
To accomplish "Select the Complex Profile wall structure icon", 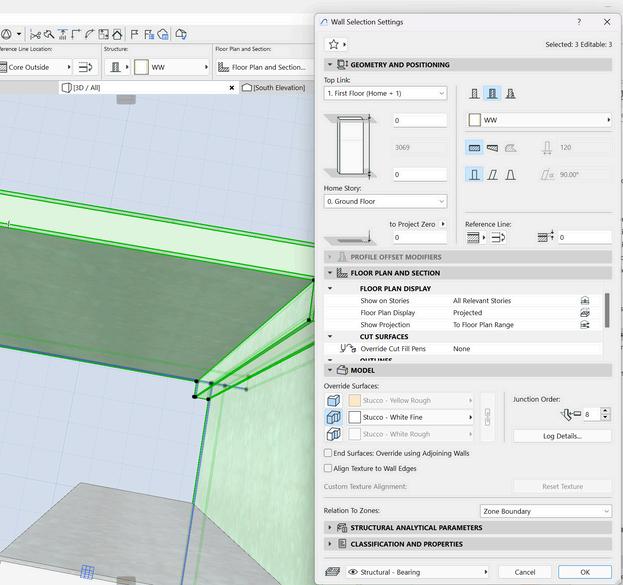I will [511, 93].
